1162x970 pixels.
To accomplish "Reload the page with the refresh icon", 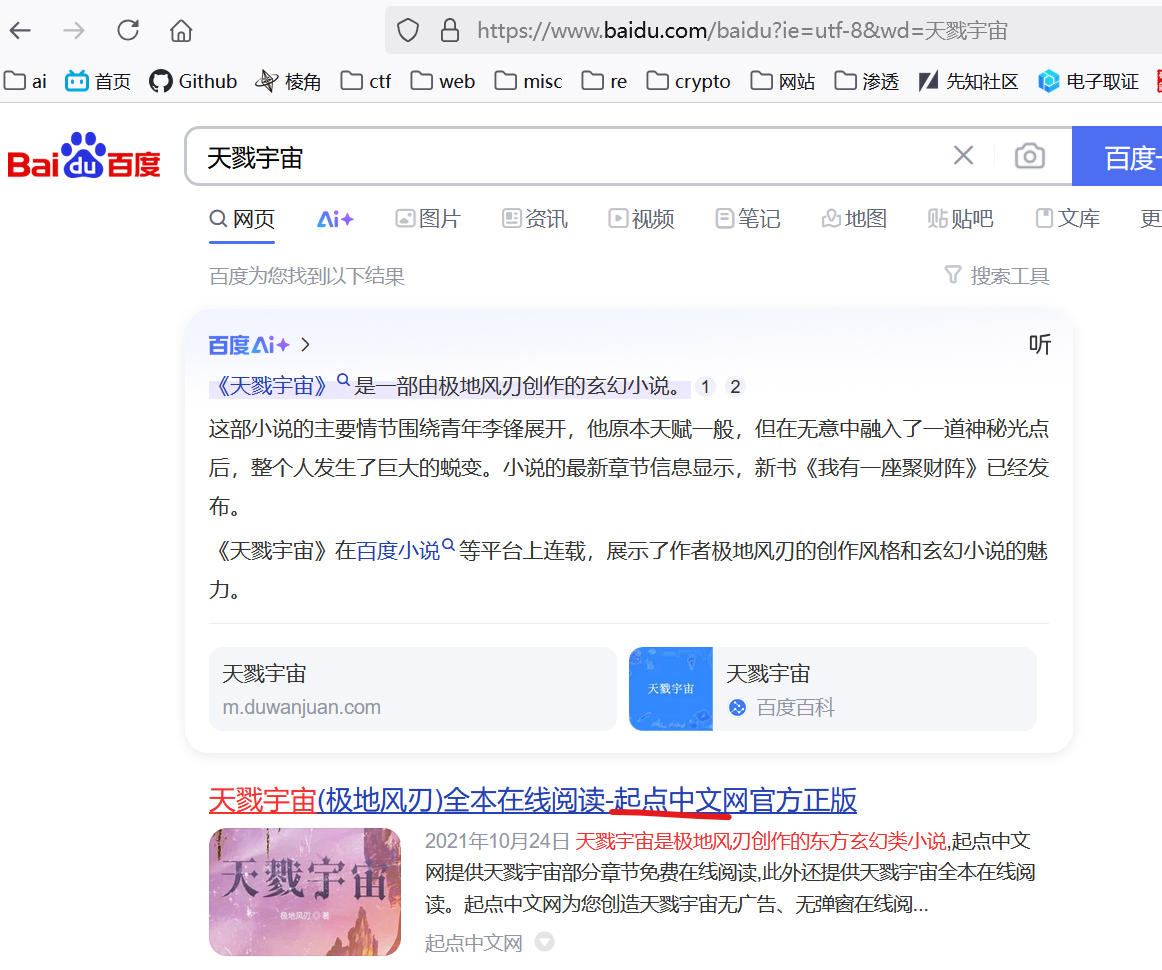I will tap(127, 30).
